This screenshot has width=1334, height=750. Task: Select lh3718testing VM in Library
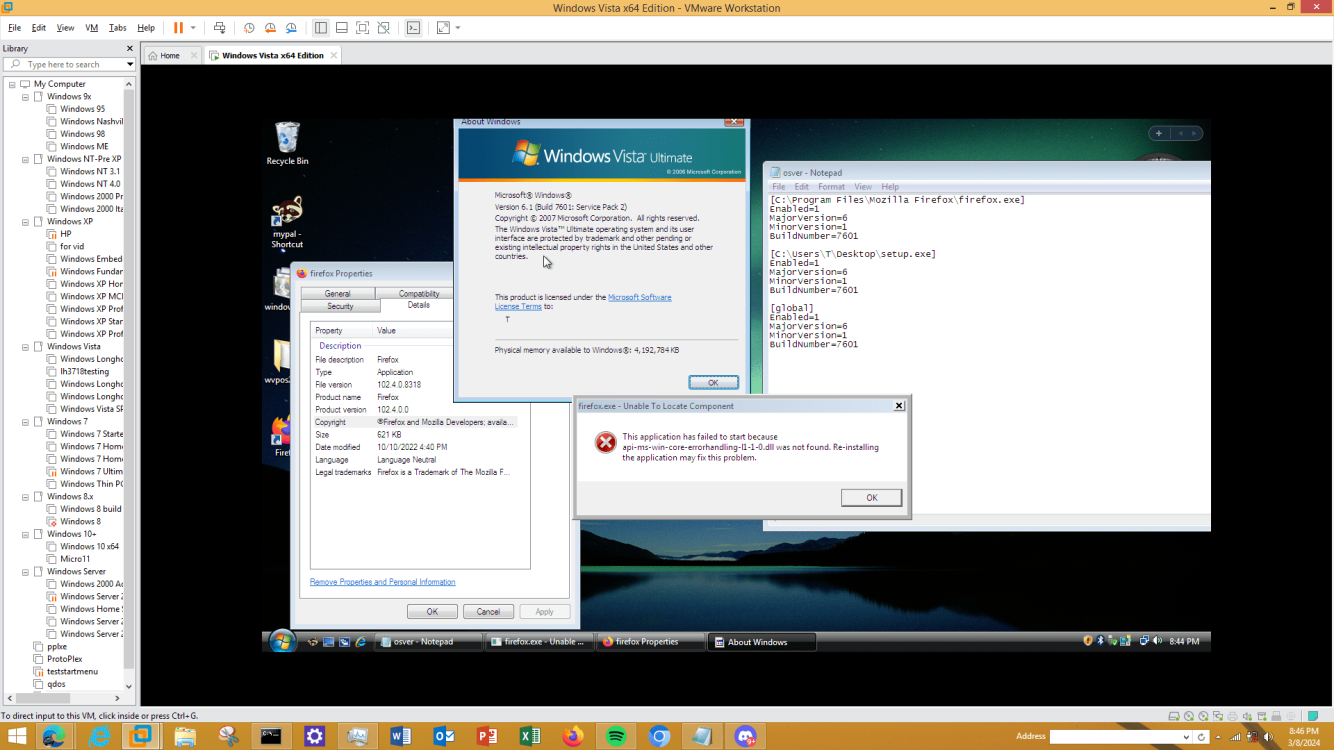click(84, 372)
